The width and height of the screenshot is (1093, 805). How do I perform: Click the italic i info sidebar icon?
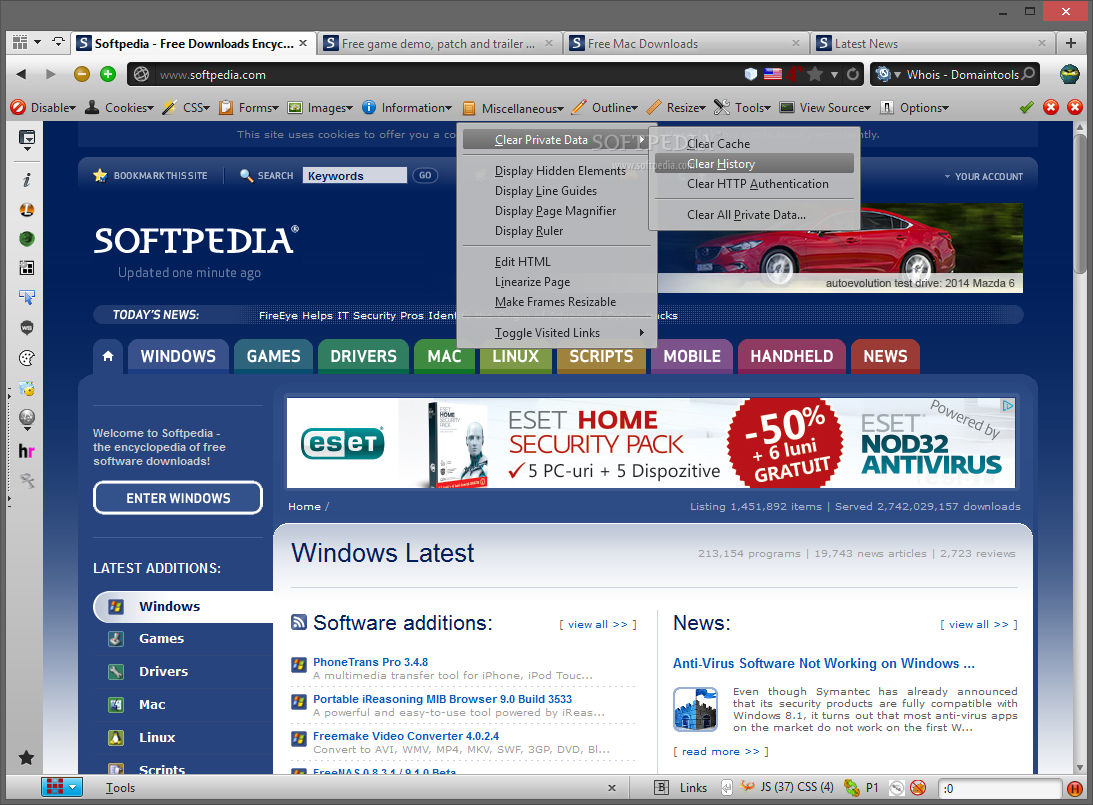pos(26,180)
